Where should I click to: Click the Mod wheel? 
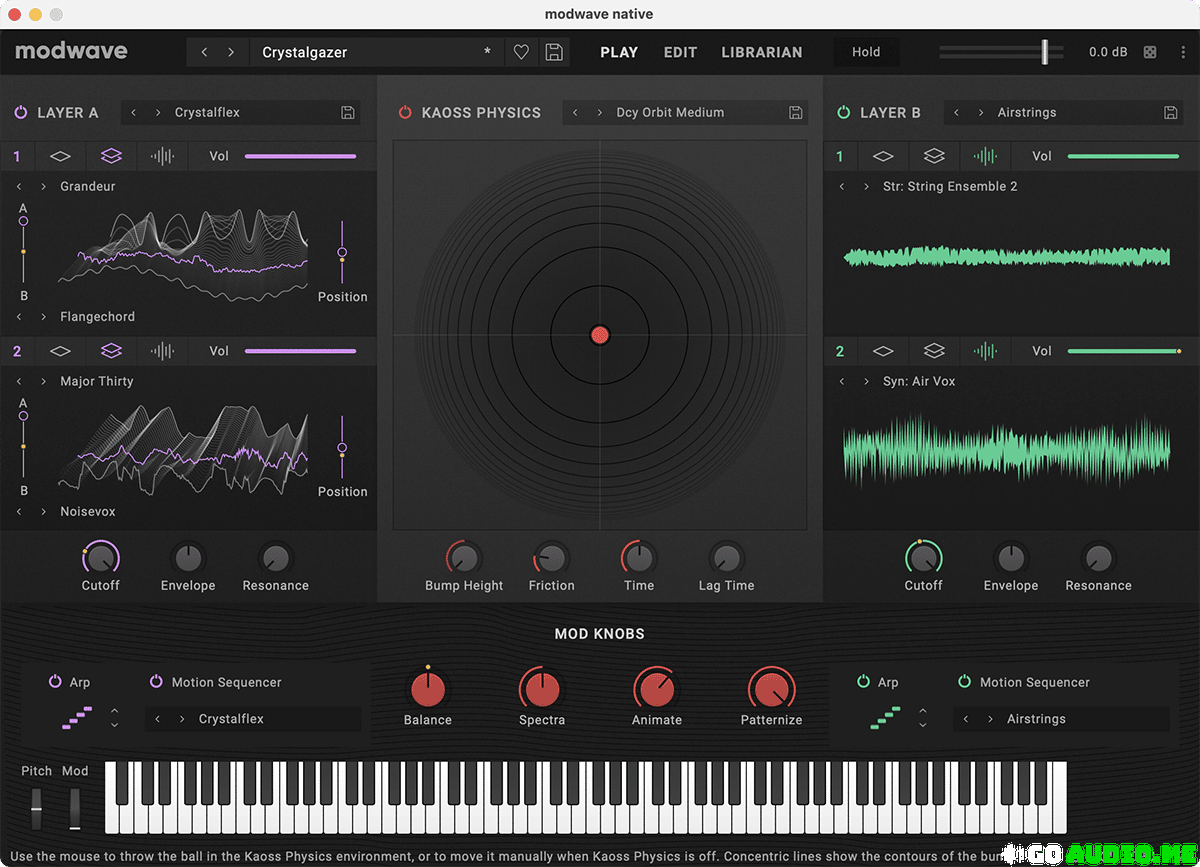point(75,808)
